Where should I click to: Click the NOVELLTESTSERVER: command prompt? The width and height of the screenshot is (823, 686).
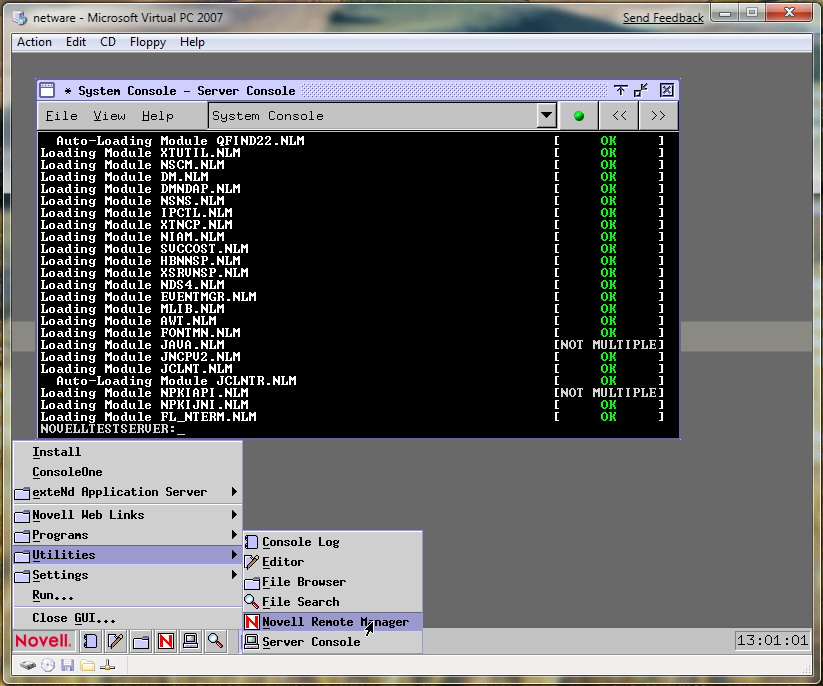tap(113, 429)
